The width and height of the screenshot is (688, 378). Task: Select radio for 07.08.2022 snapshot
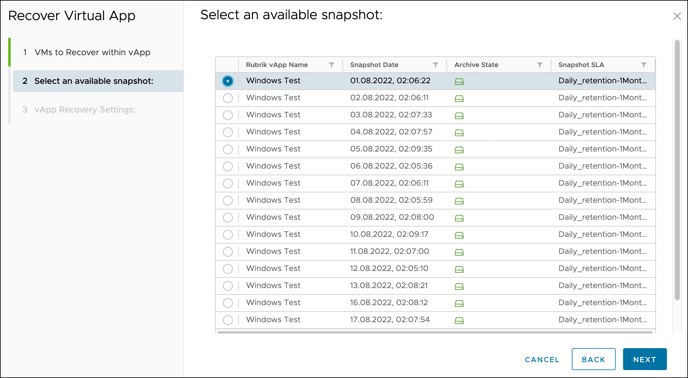227,183
